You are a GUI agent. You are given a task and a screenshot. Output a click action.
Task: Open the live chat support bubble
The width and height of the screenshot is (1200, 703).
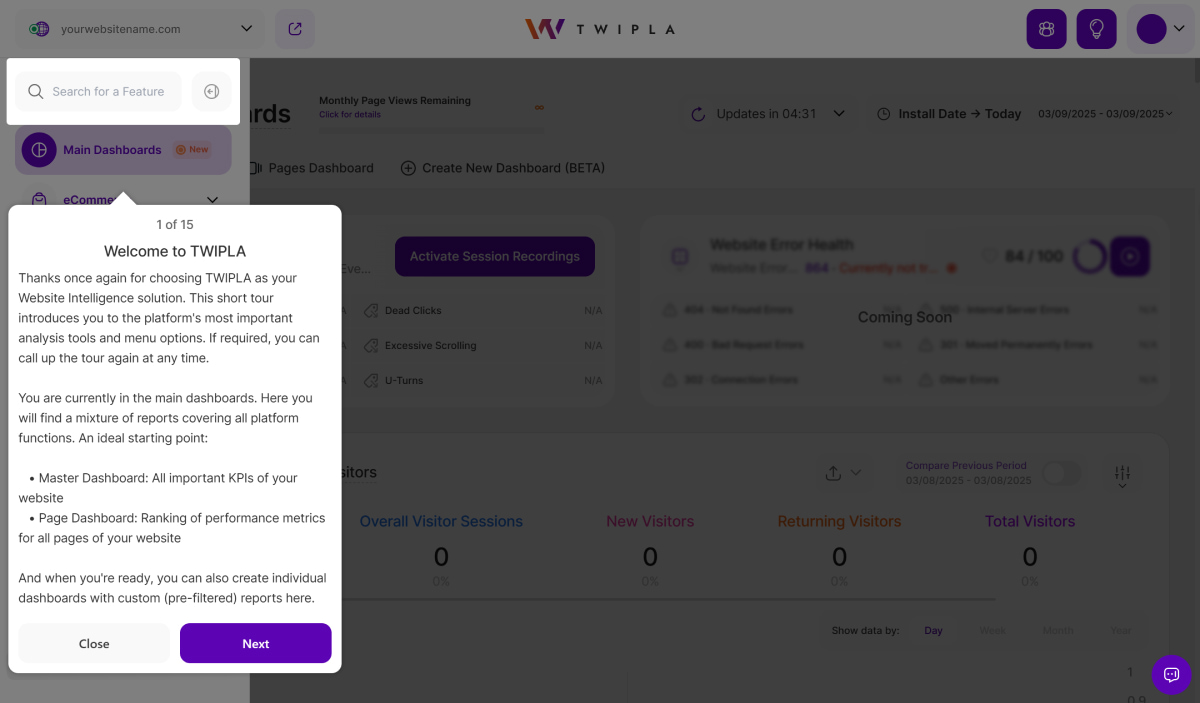click(1171, 674)
